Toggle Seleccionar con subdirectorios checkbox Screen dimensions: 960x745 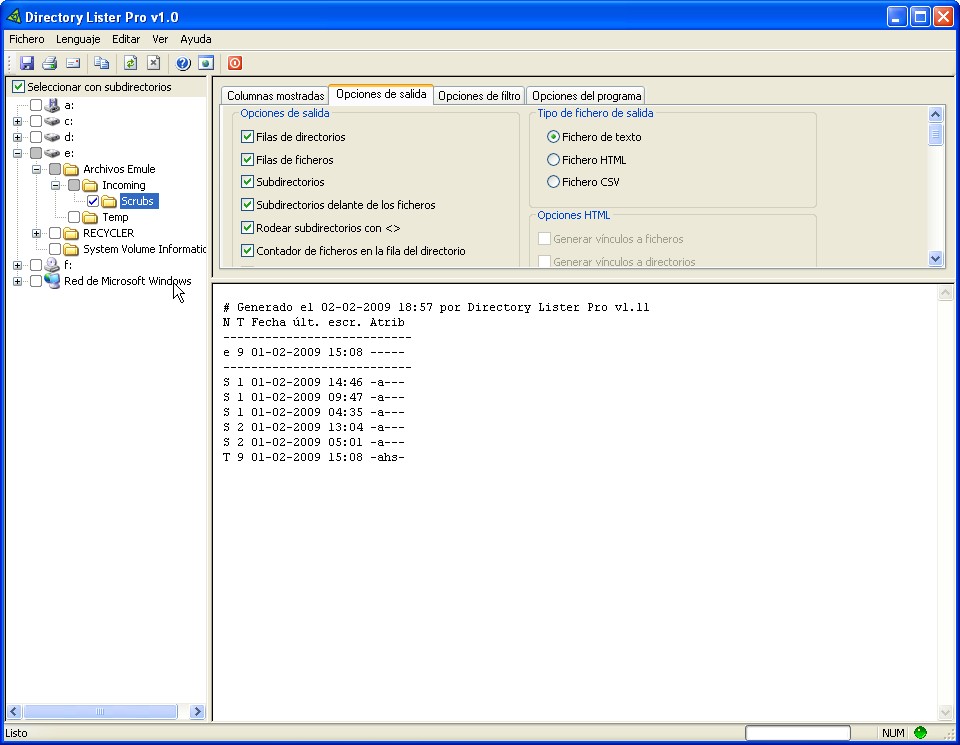[18, 87]
